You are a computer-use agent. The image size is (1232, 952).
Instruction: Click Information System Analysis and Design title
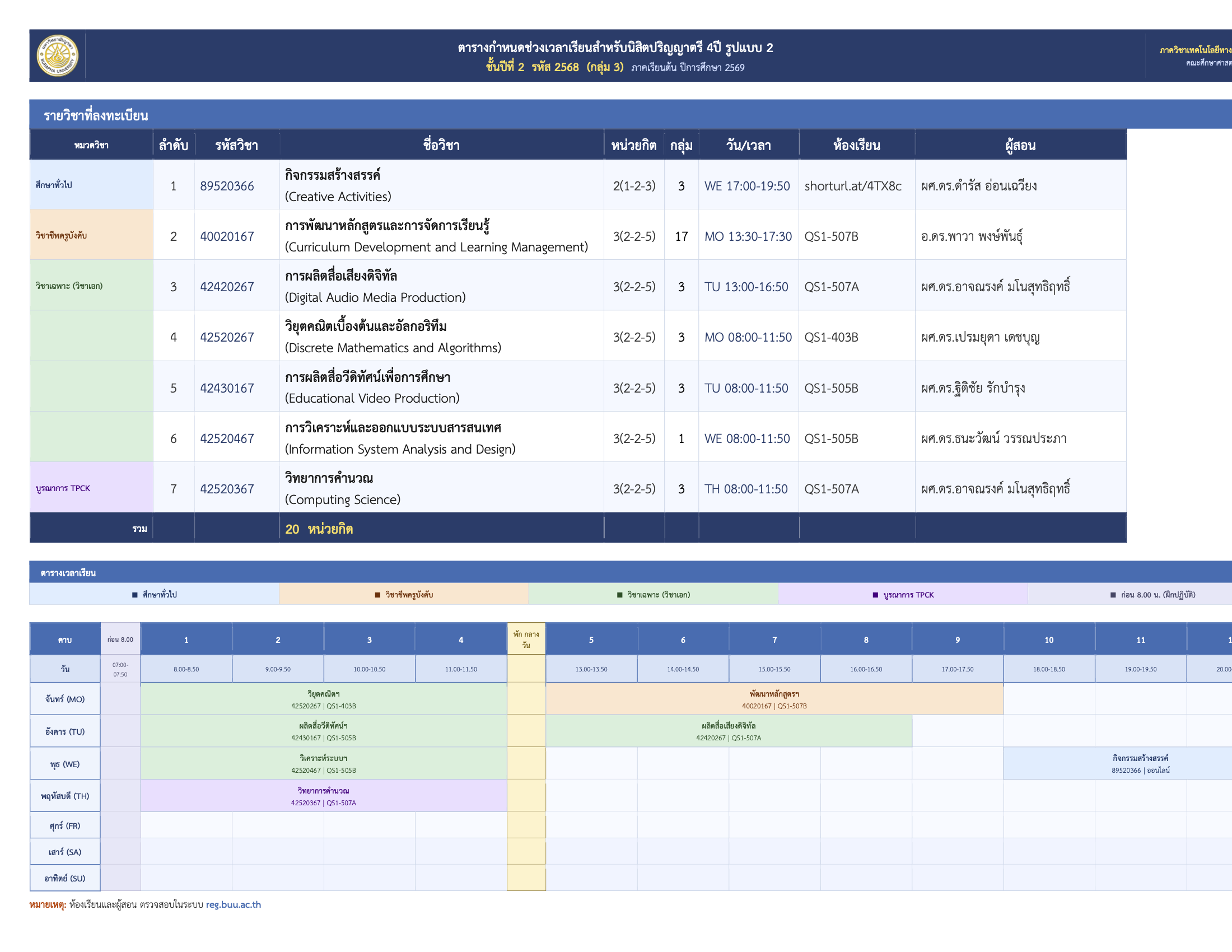click(400, 449)
